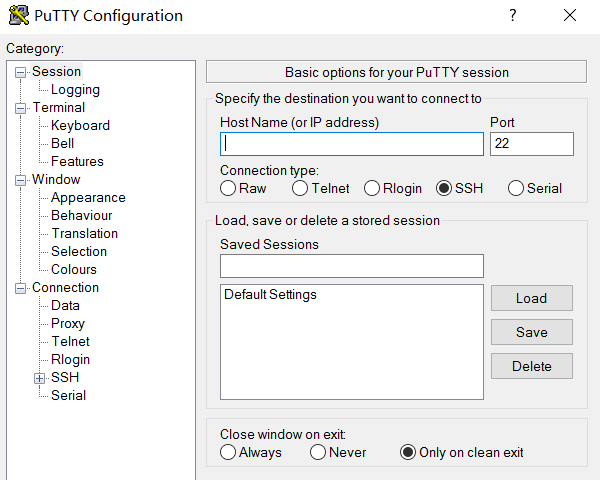600x480 pixels.
Task: Open the Selection settings category
Action: coord(79,251)
